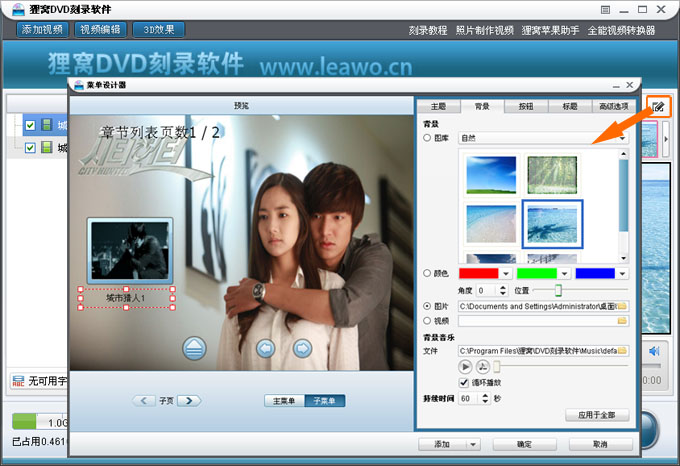Click the 添加视频 button
The height and width of the screenshot is (466, 680).
(x=42, y=30)
